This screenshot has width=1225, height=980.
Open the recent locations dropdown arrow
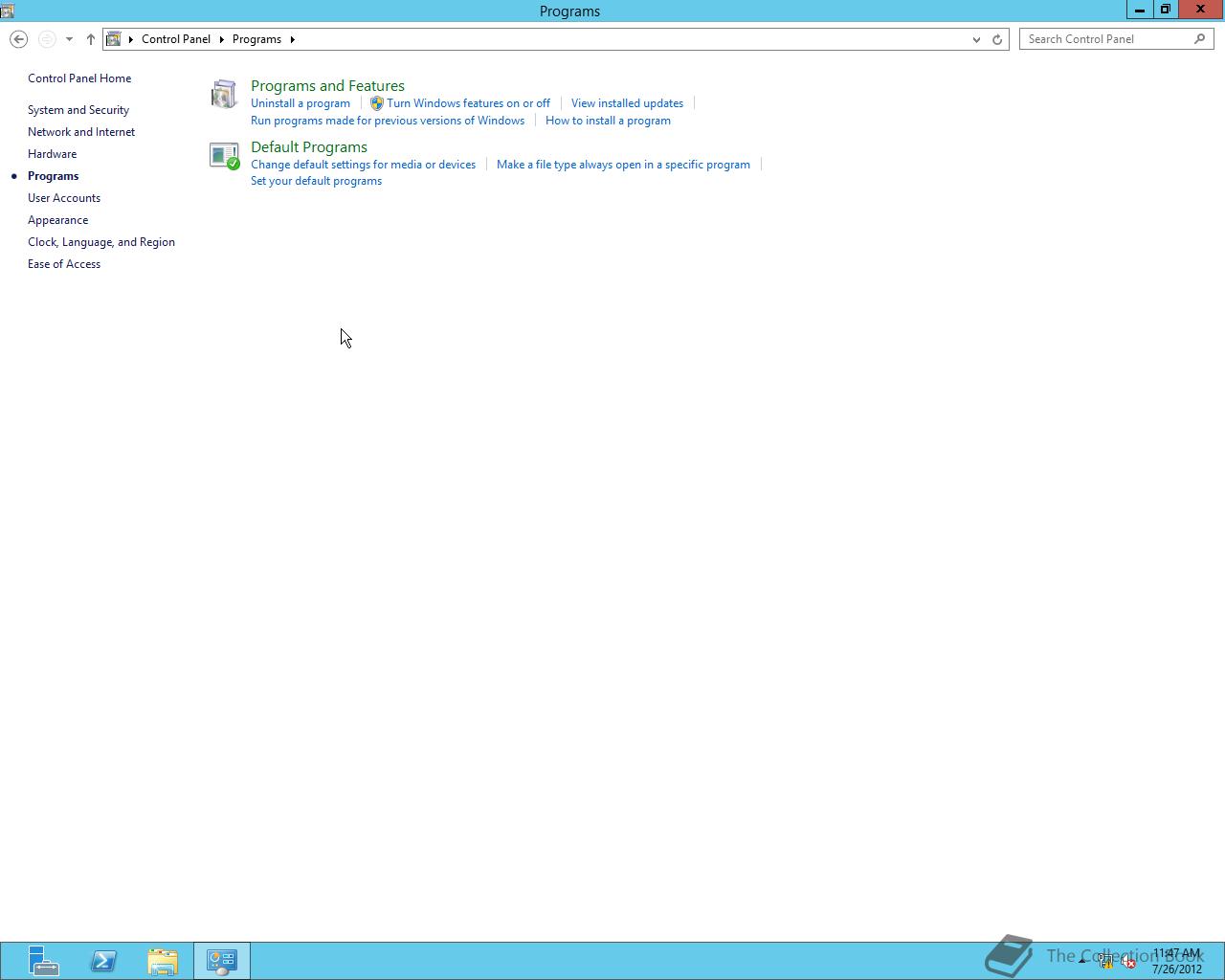69,39
